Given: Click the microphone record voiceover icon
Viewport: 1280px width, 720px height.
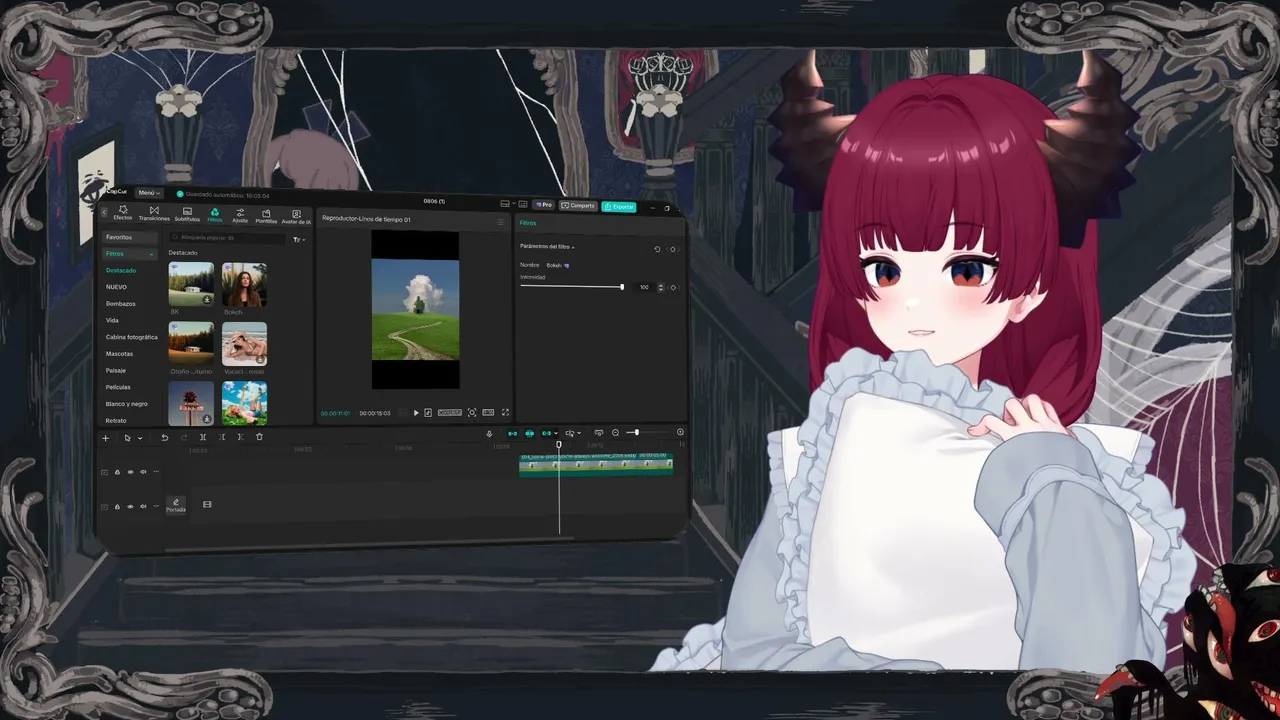Looking at the screenshot, I should [x=489, y=434].
